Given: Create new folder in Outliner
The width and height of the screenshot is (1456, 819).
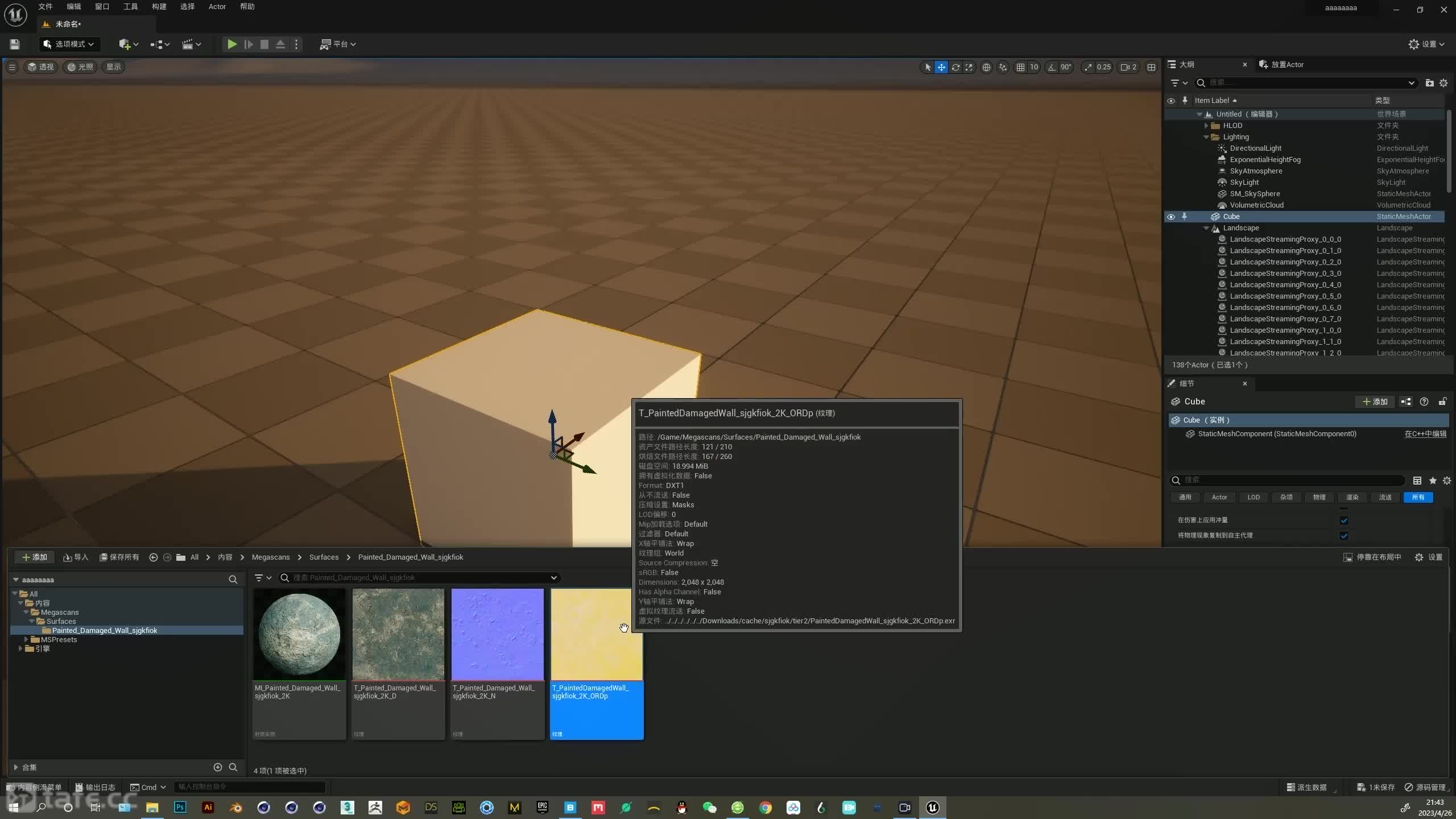Looking at the screenshot, I should pyautogui.click(x=1429, y=83).
